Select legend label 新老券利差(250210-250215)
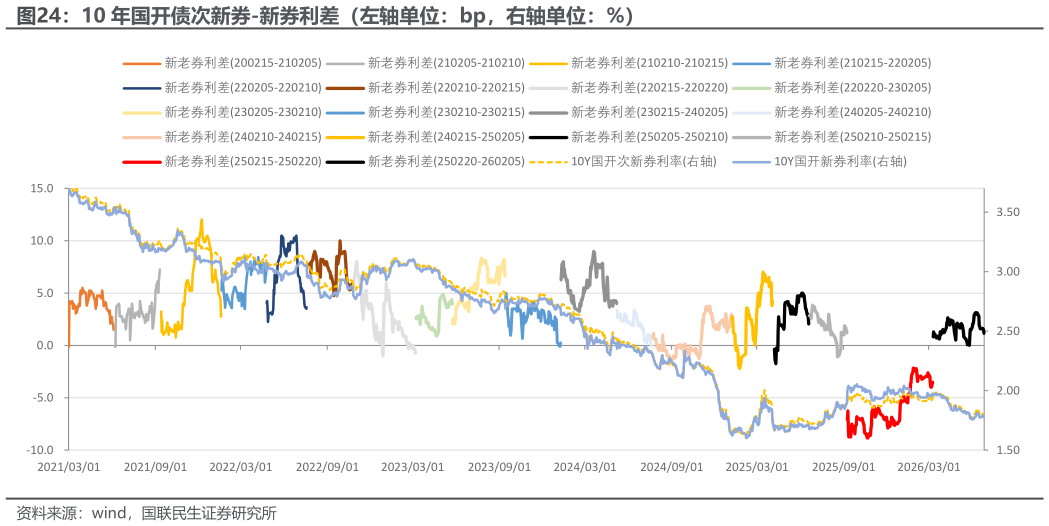This screenshot has height=526, width=1049. click(x=853, y=137)
